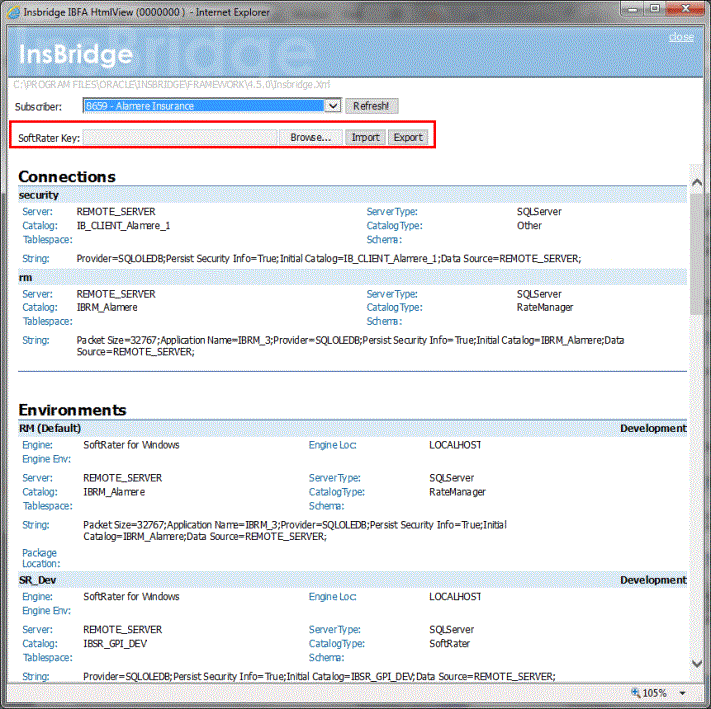This screenshot has width=711, height=709.
Task: Click the scroll-up arrow of the content pane
Action: click(x=697, y=182)
